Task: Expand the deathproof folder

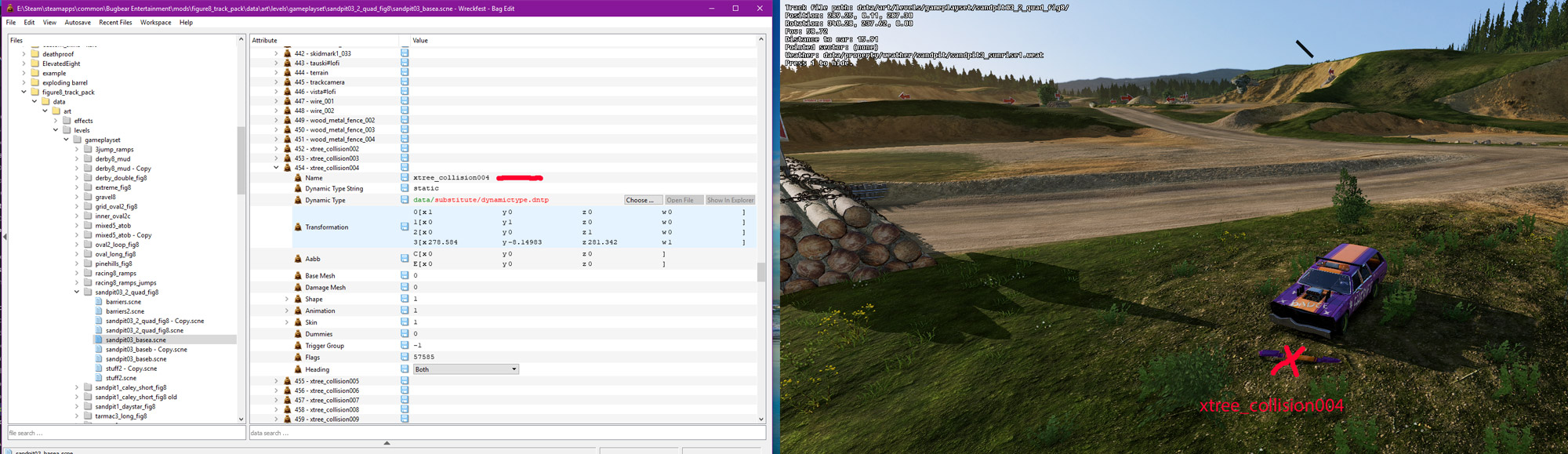Action: pos(24,55)
